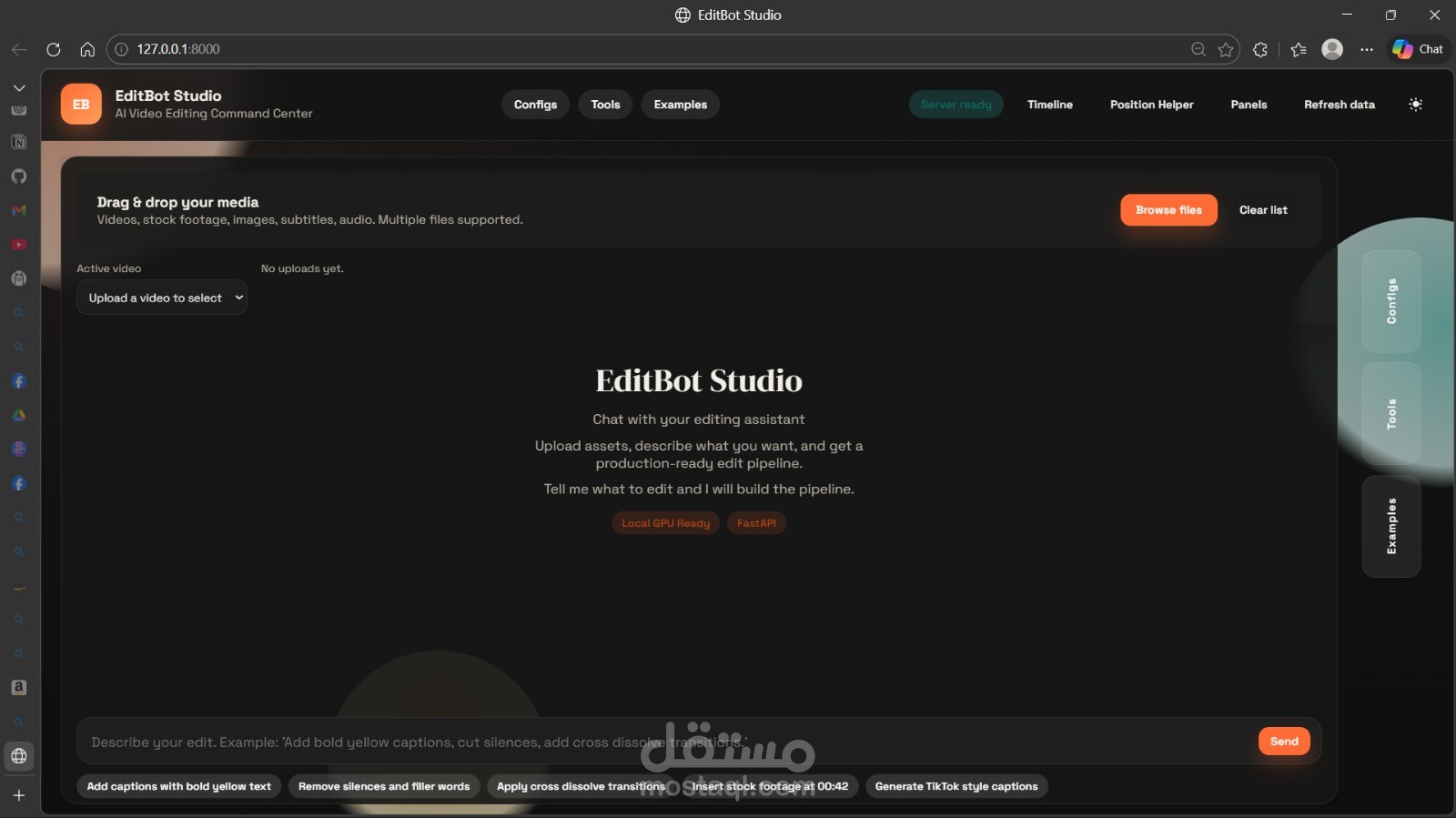
Task: Bookmark this page with the star icon
Action: pos(1226,49)
